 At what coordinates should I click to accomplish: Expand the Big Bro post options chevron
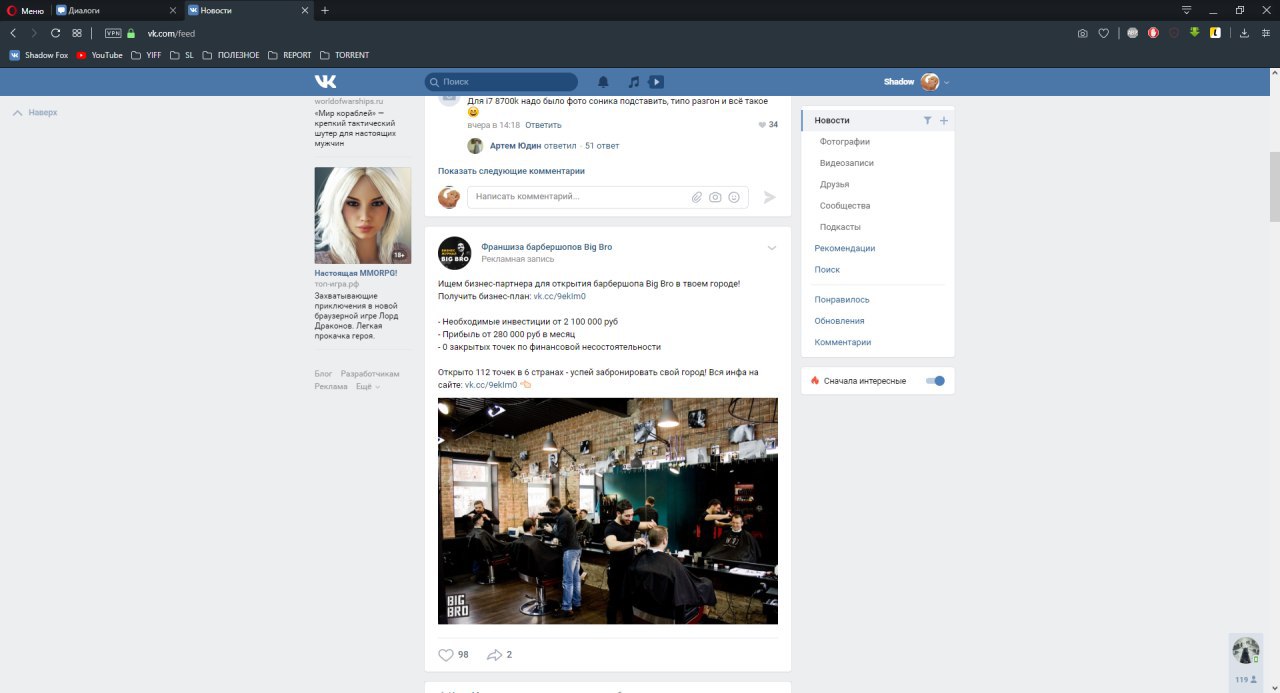772,248
